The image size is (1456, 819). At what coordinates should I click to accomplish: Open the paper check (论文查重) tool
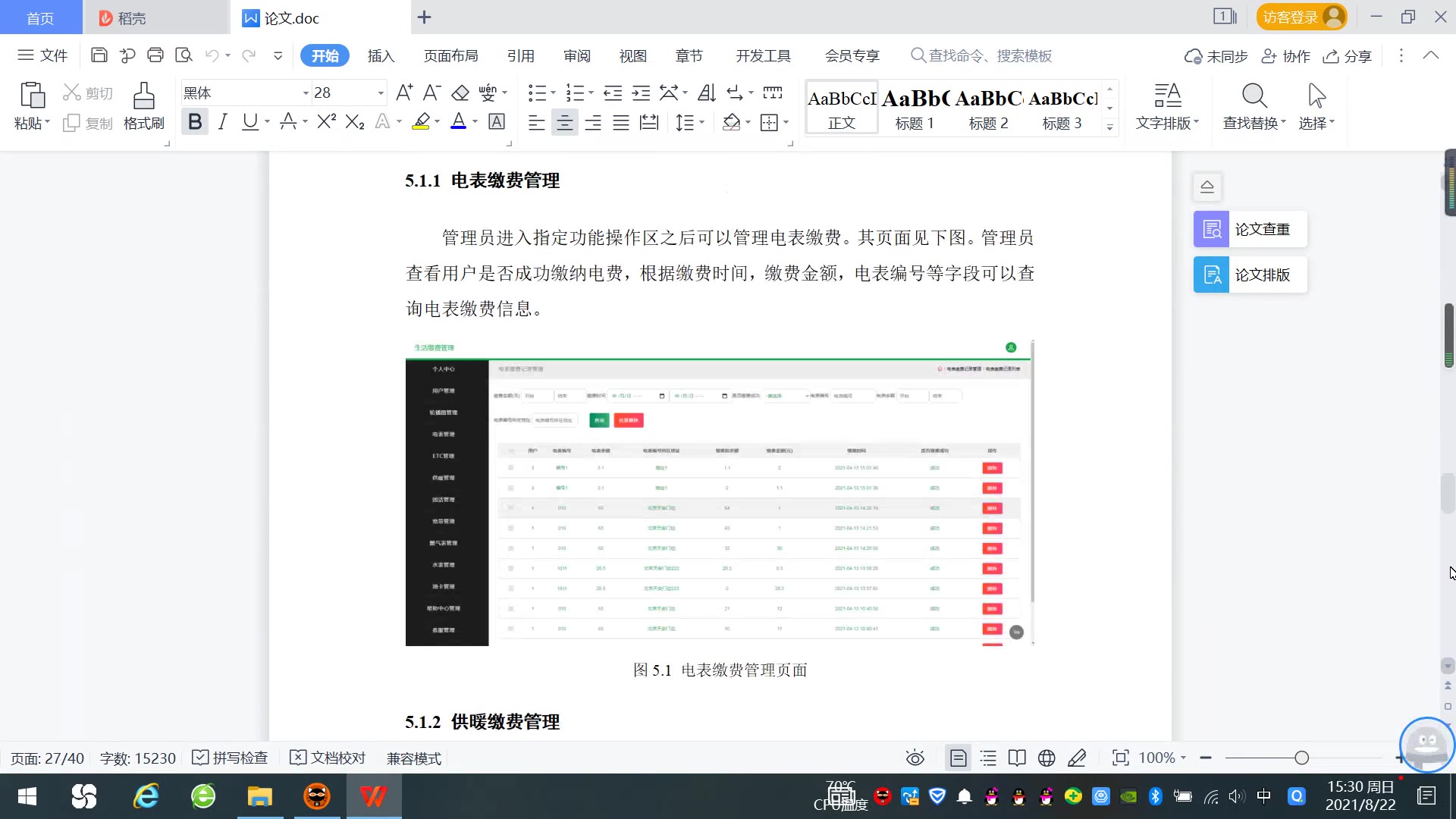[1250, 229]
